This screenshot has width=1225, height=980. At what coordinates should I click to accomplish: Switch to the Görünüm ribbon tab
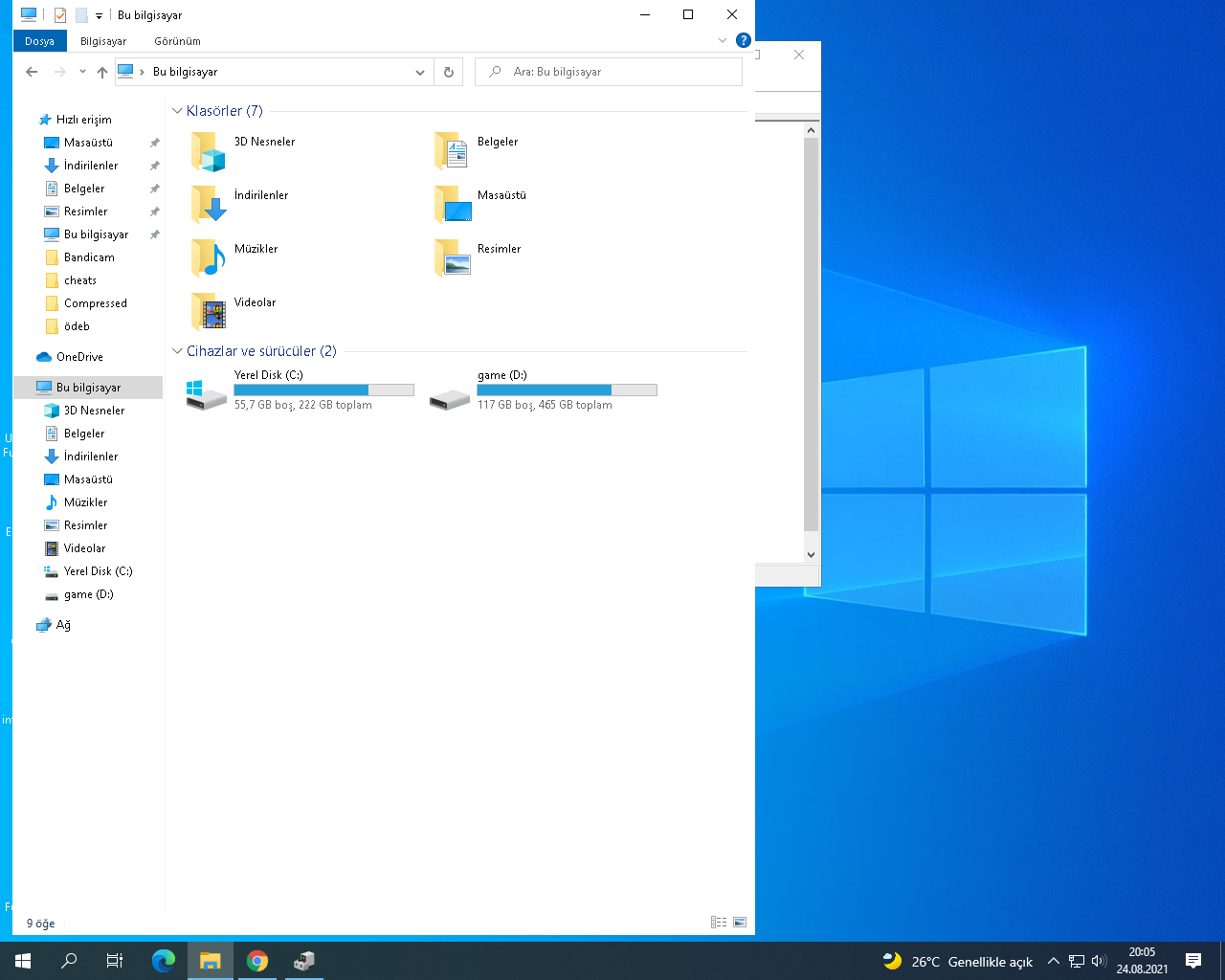pyautogui.click(x=177, y=41)
